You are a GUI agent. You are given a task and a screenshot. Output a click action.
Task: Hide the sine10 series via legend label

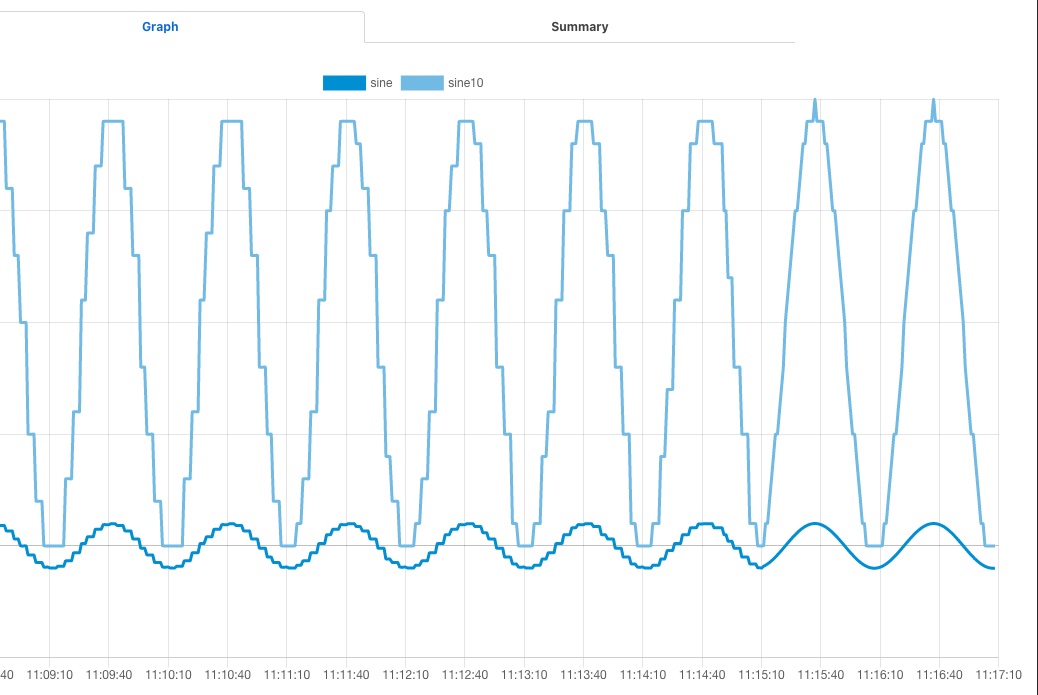coord(466,84)
